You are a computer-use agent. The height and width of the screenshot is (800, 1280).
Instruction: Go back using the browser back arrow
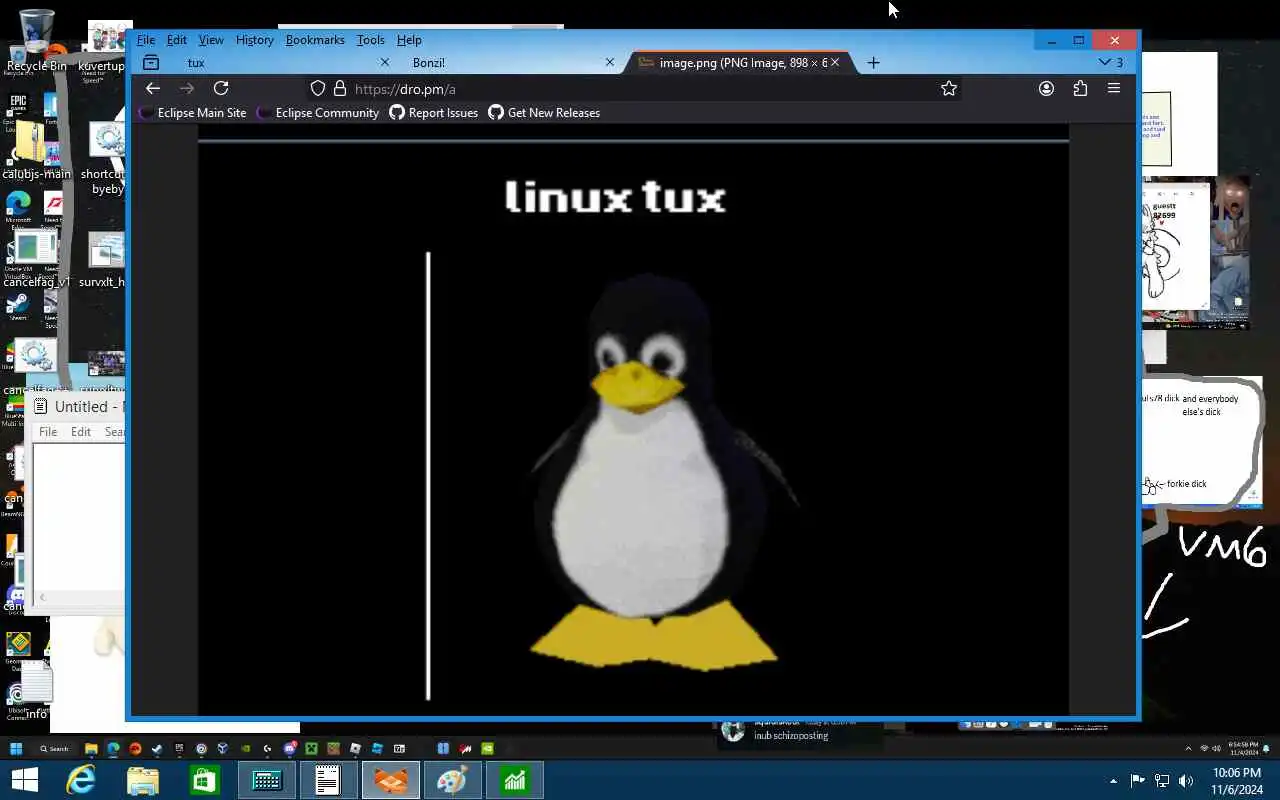point(153,88)
